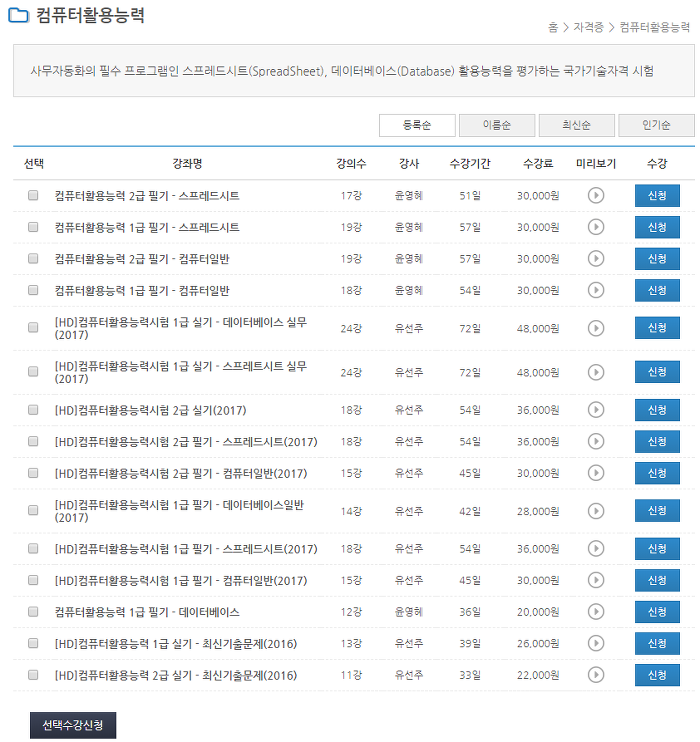Play preview for [HD] 2급 실기(2017) course
The height and width of the screenshot is (742, 700).
[595, 410]
